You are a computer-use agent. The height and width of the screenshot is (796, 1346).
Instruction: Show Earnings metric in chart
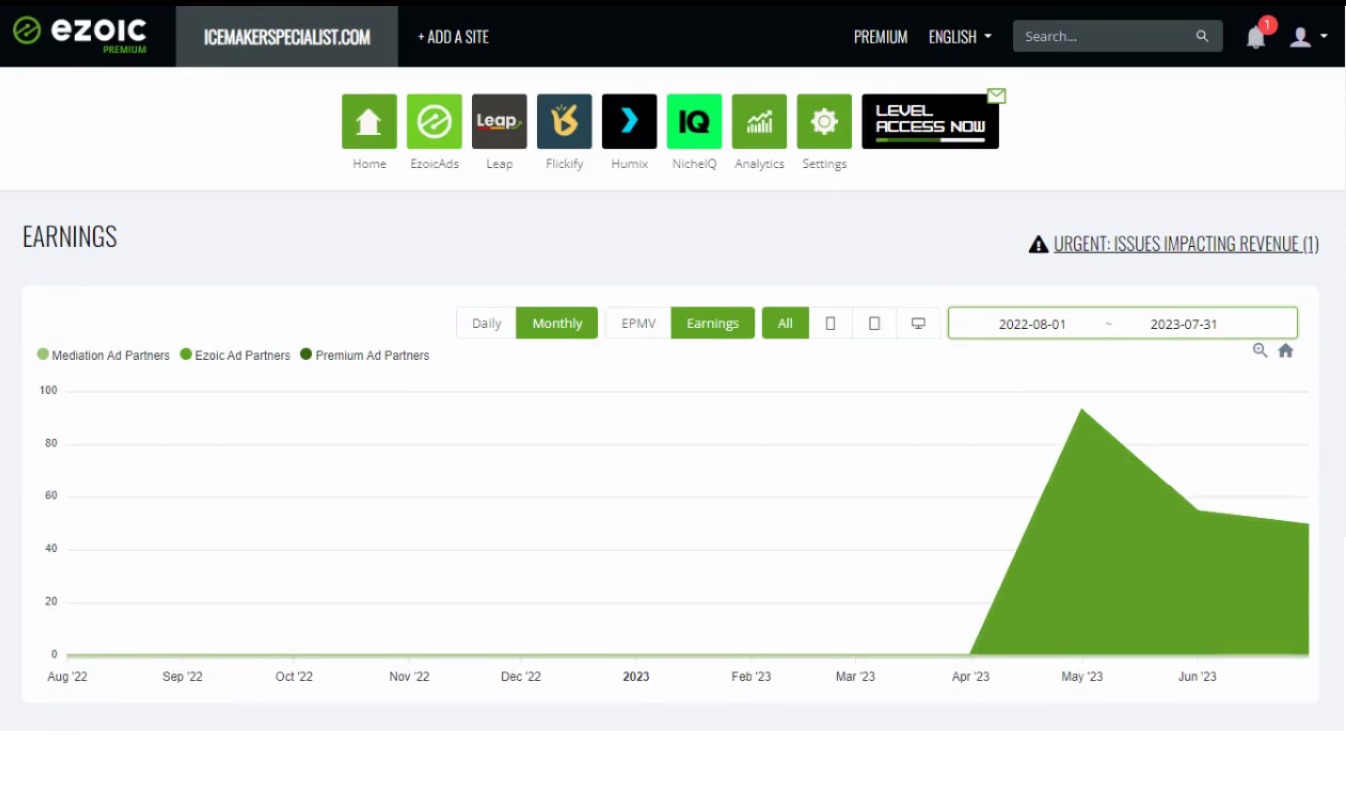tap(713, 323)
